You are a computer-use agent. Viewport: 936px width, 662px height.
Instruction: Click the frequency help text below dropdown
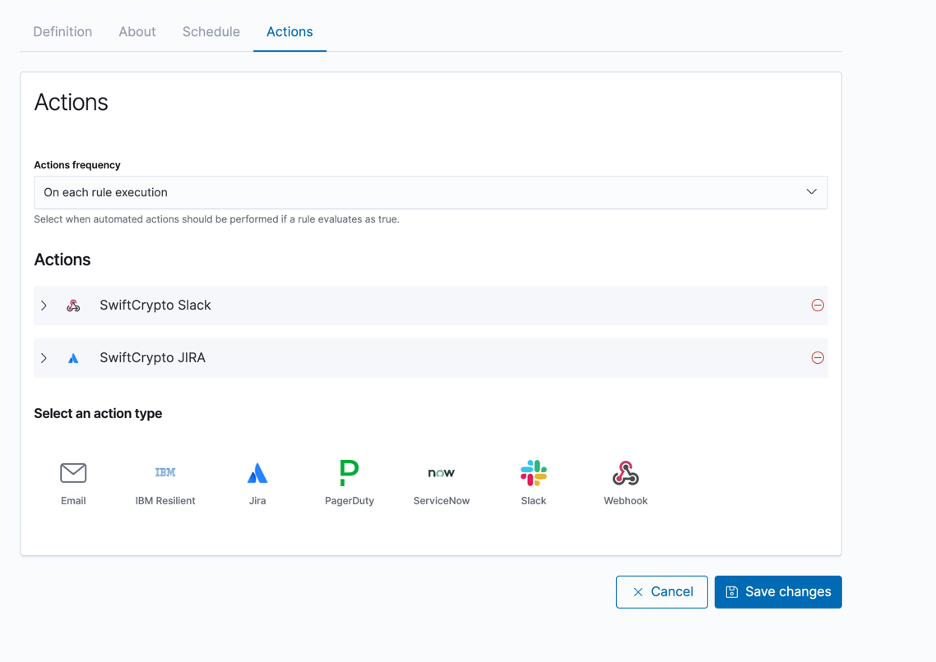point(217,219)
